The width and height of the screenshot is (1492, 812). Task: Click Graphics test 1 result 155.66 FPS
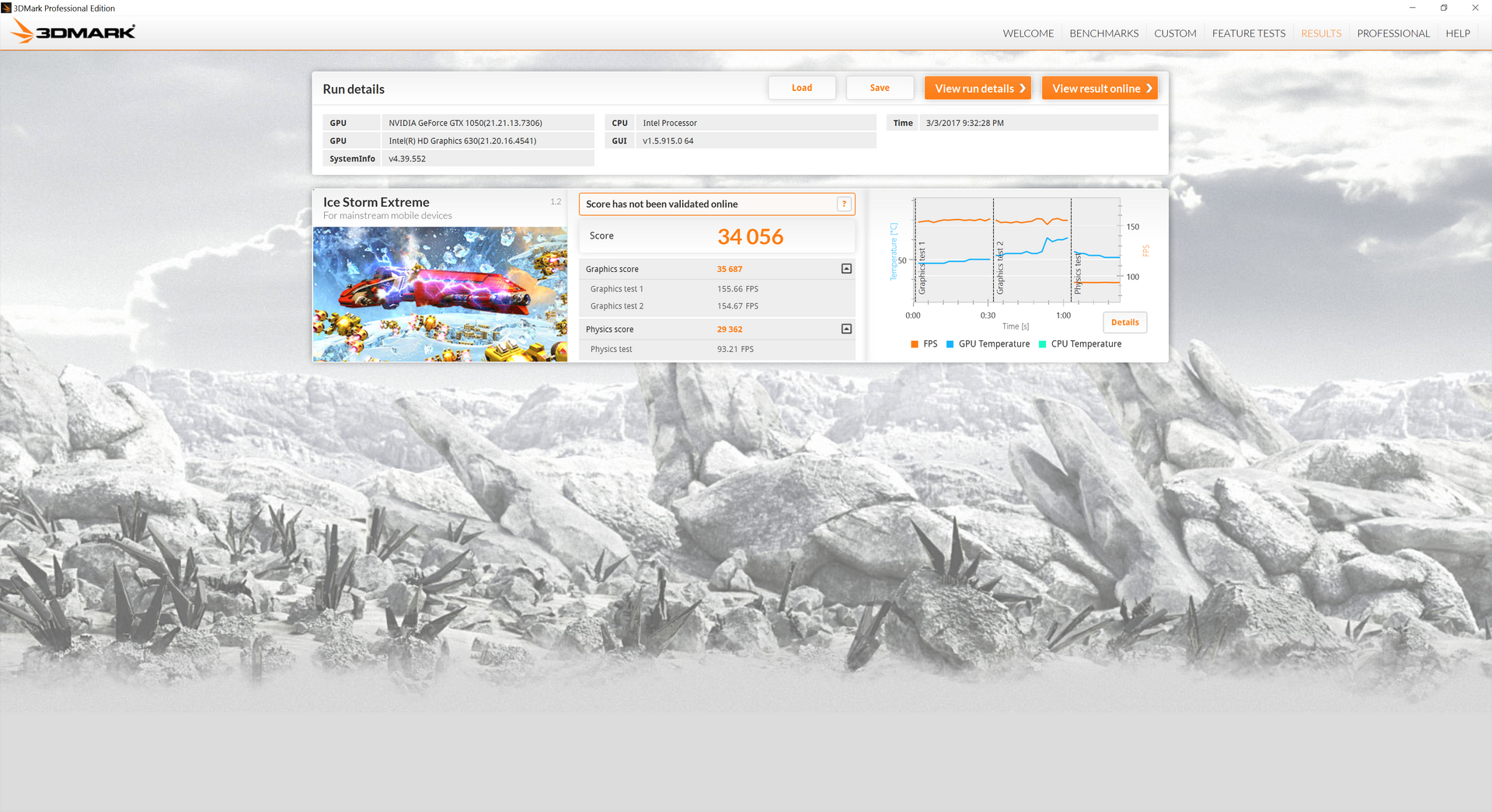pyautogui.click(x=737, y=289)
